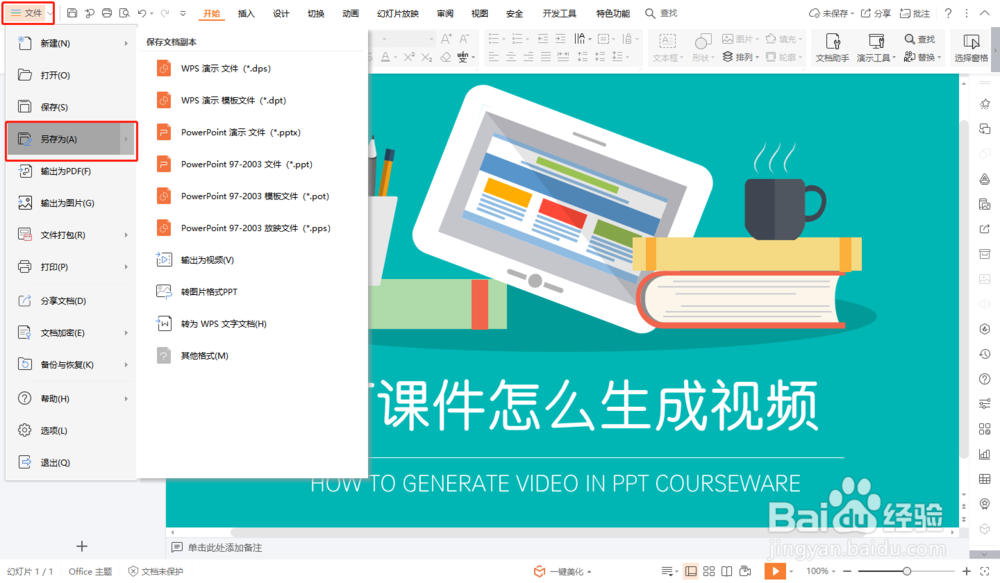Click the zoom in plus button
The image size is (1000, 583).
pyautogui.click(x=966, y=571)
